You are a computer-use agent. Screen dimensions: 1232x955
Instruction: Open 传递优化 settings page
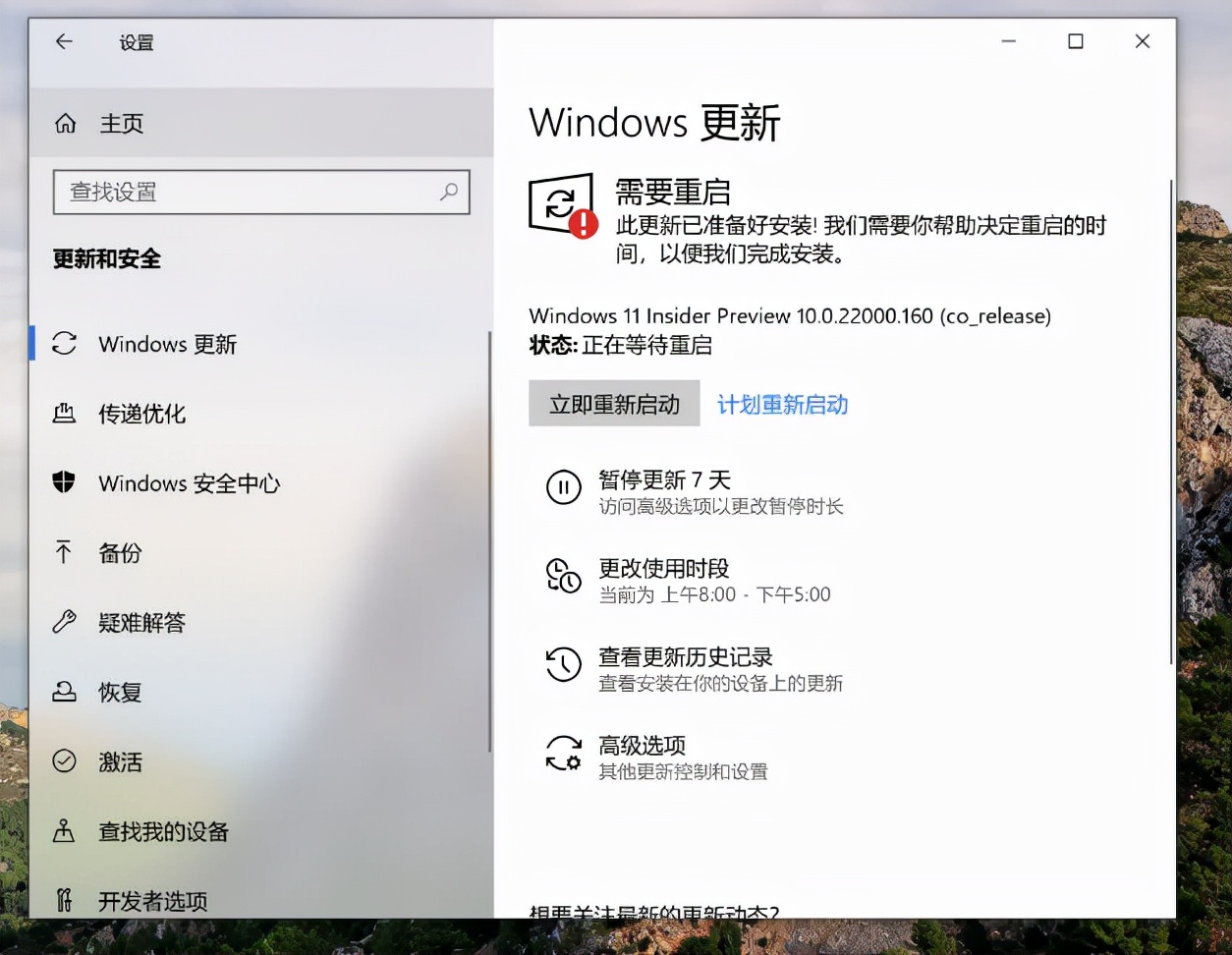click(x=259, y=414)
